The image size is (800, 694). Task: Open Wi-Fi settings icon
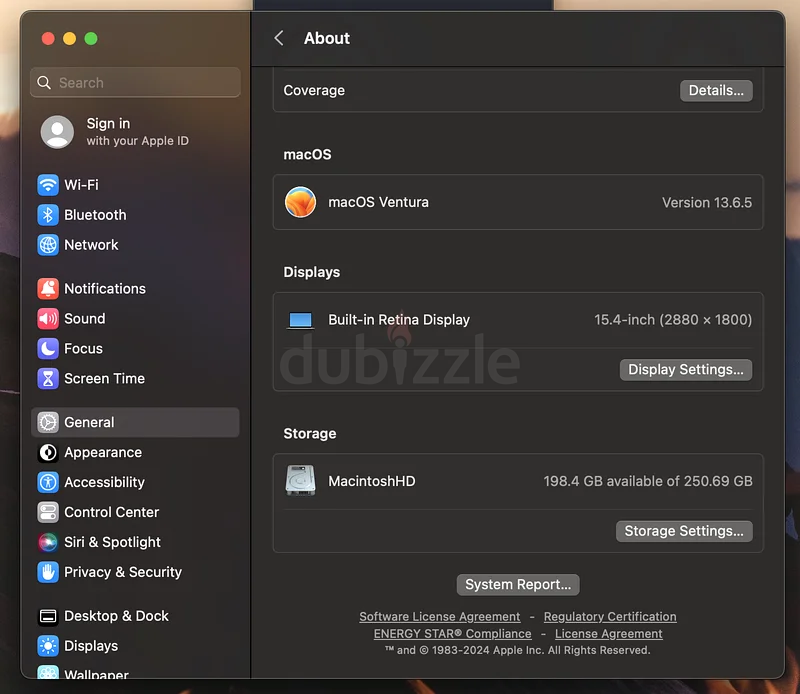[48, 185]
